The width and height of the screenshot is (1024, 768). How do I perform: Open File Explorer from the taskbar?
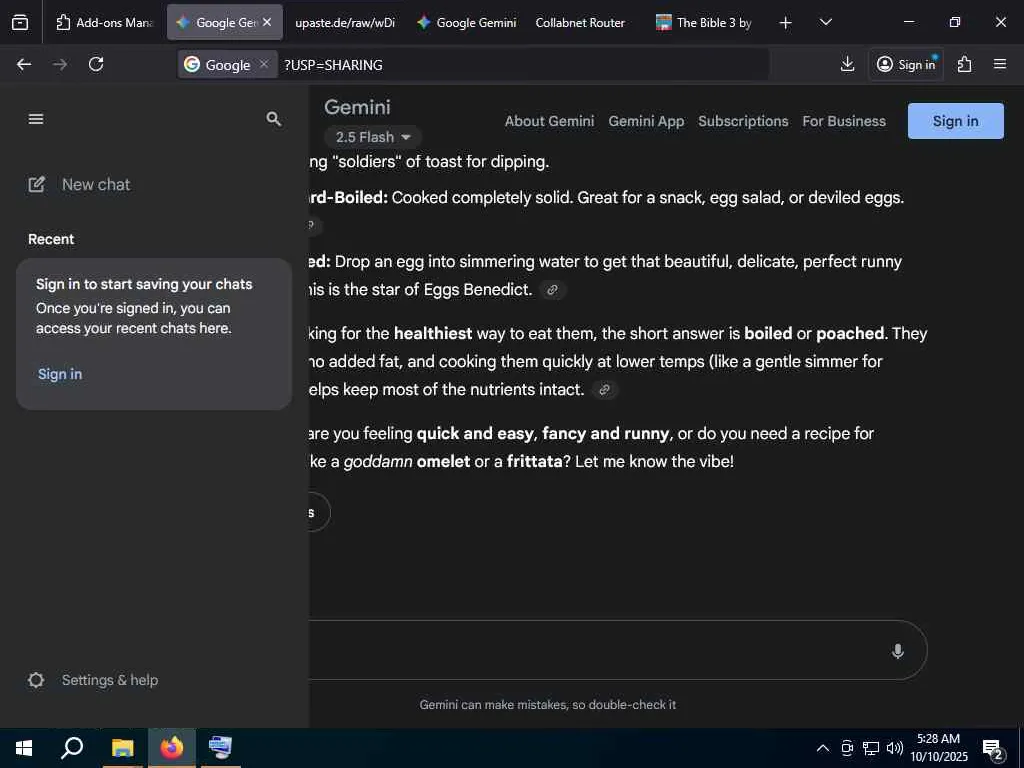(122, 748)
